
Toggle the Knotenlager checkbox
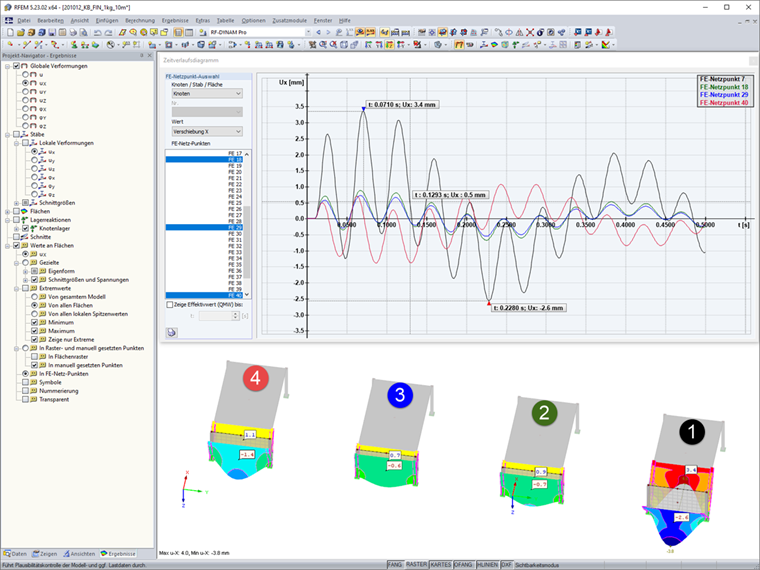25,228
